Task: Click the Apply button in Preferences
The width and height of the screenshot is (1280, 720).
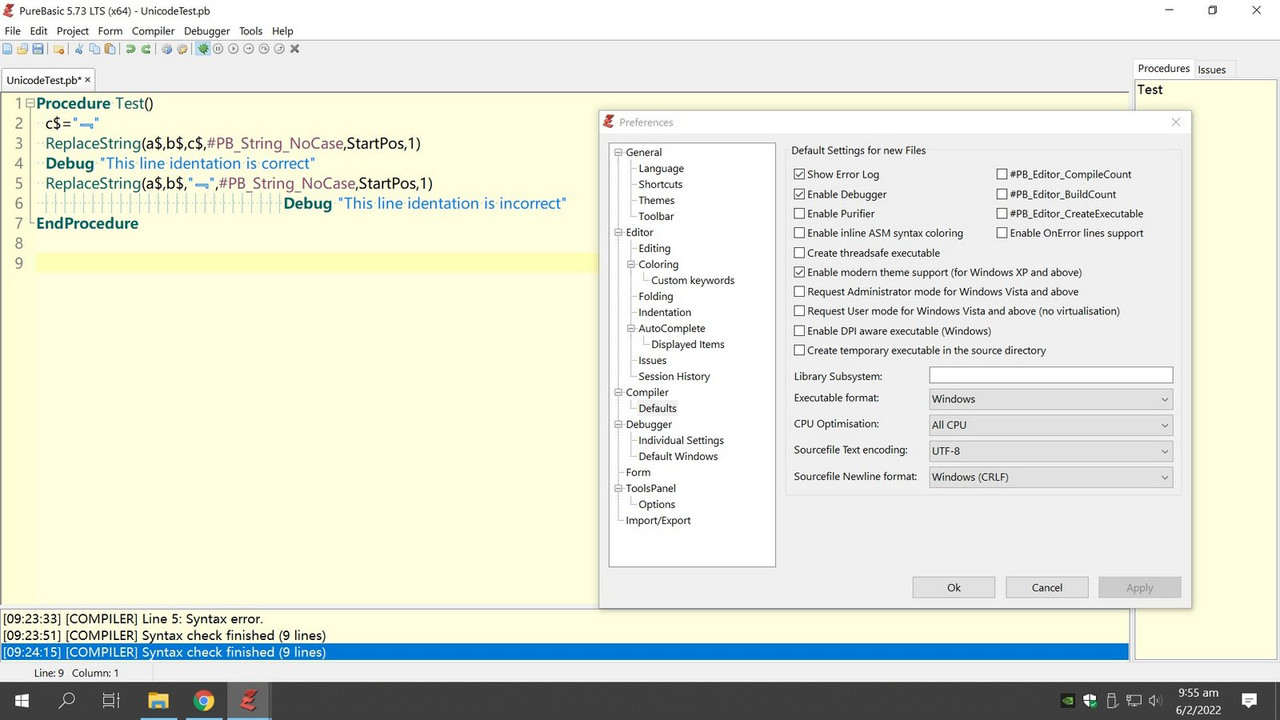Action: tap(1140, 588)
